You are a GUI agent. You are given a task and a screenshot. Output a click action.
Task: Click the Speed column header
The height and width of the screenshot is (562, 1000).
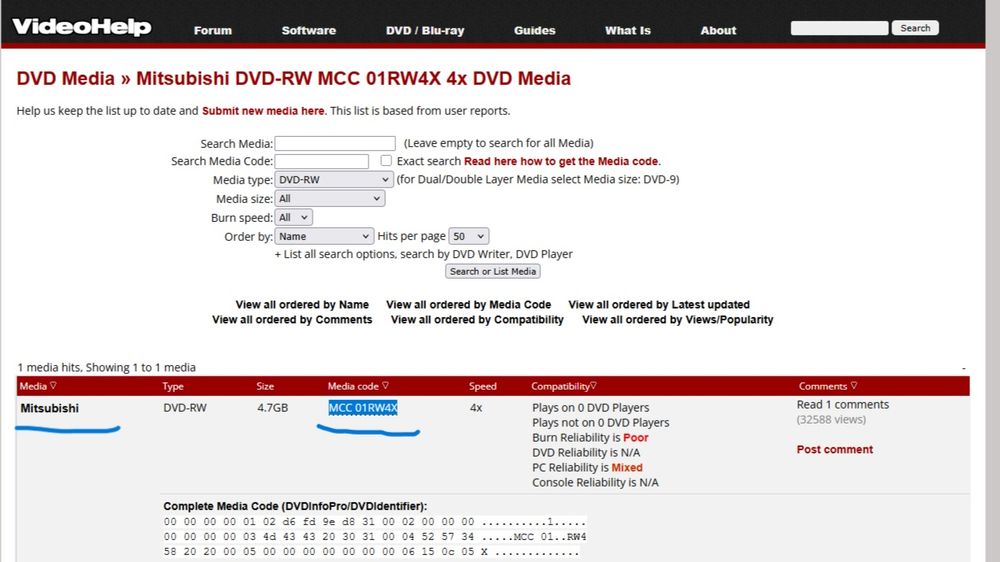point(483,386)
